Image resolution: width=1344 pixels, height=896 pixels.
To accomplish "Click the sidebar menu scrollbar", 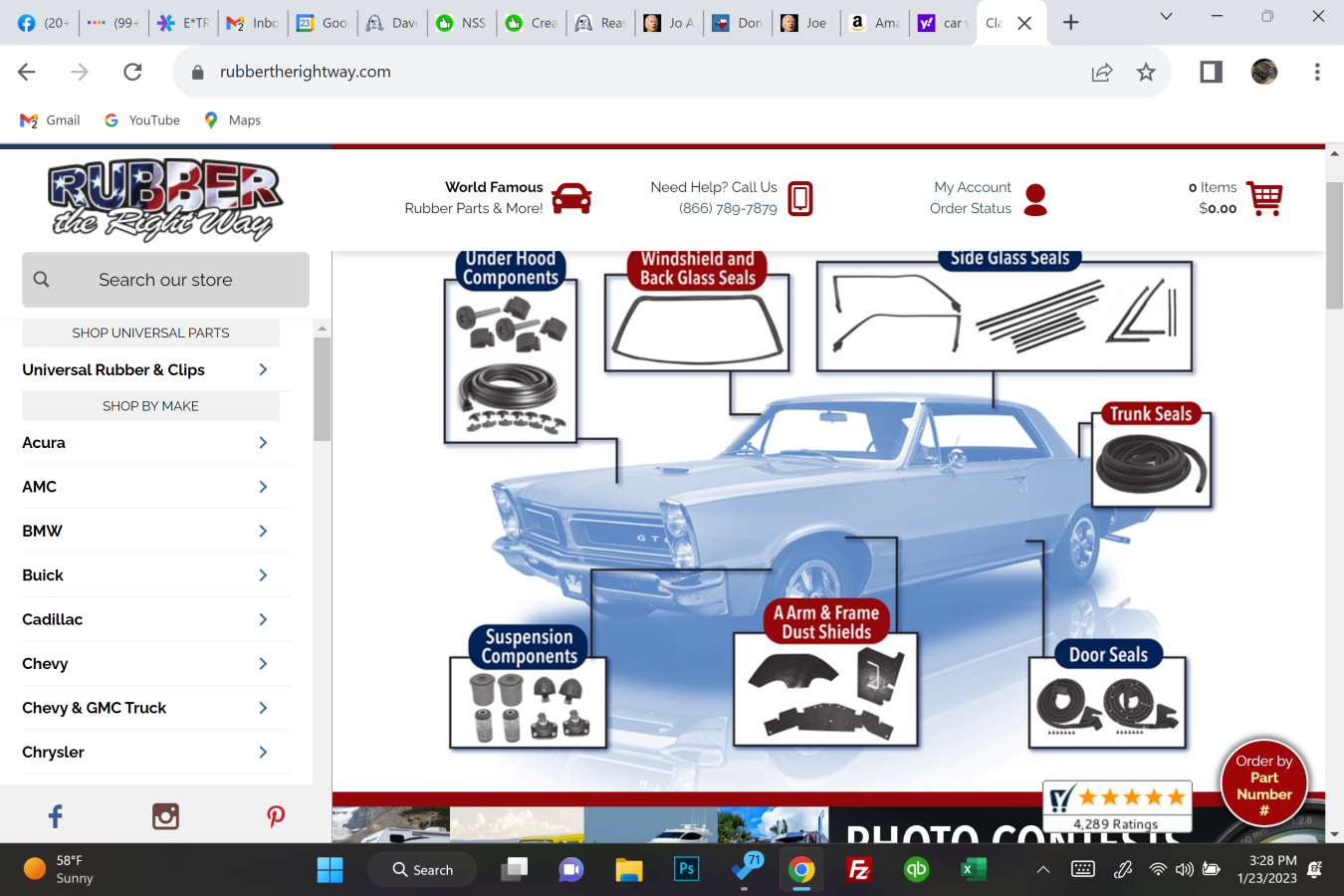I will pos(322,388).
